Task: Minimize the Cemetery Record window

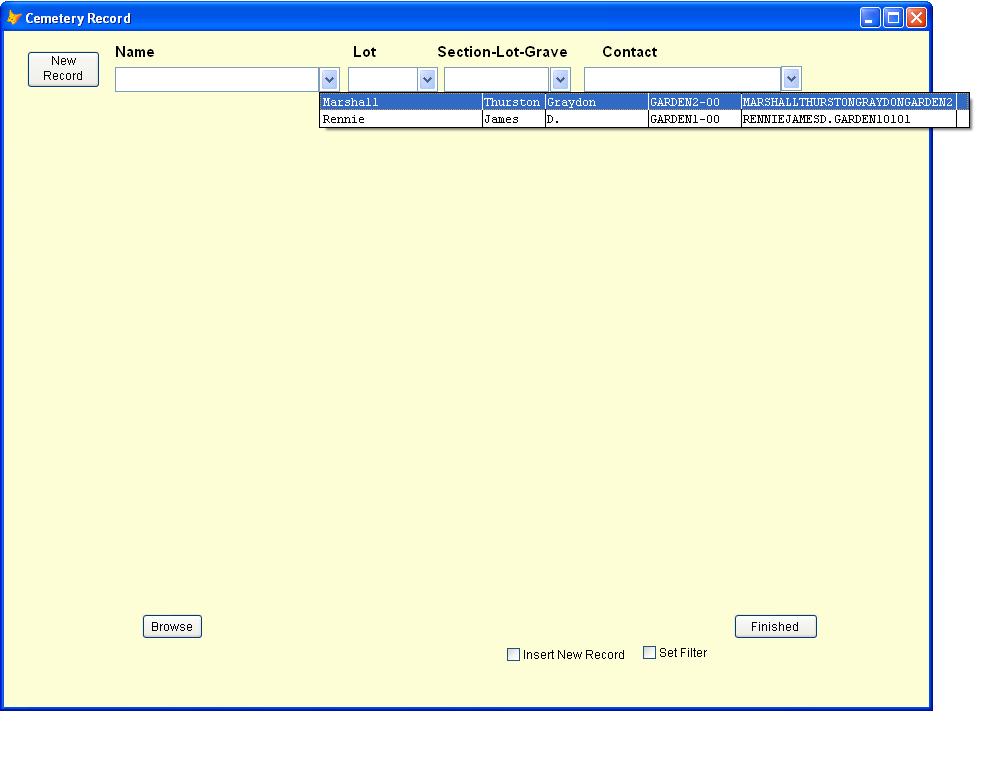Action: [x=870, y=18]
